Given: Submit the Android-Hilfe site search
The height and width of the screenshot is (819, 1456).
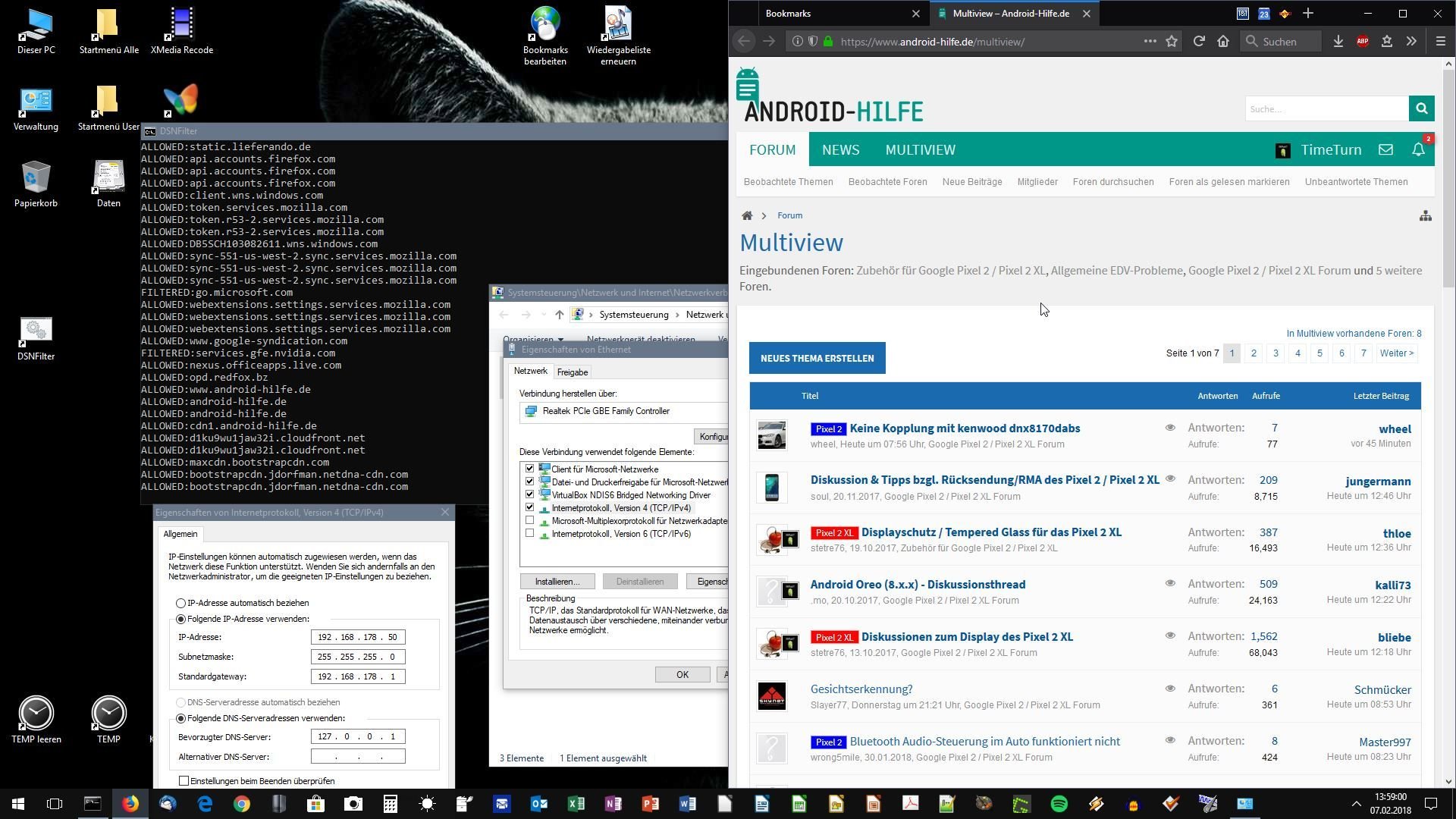Looking at the screenshot, I should [x=1421, y=108].
